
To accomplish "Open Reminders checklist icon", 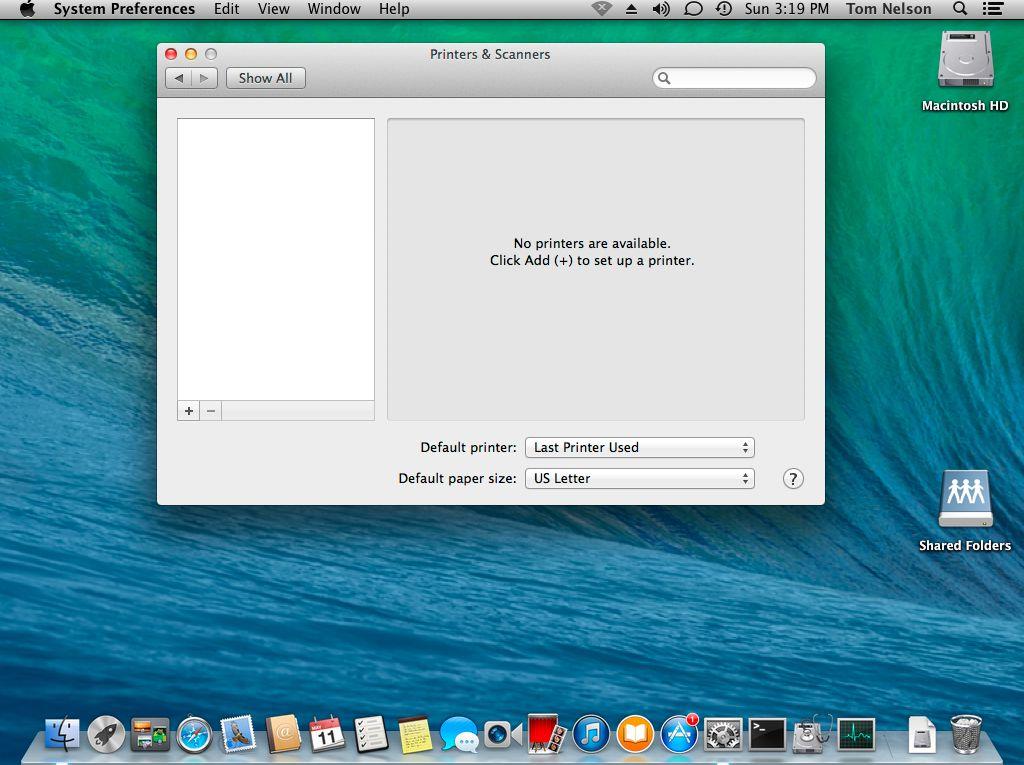I will pyautogui.click(x=371, y=734).
